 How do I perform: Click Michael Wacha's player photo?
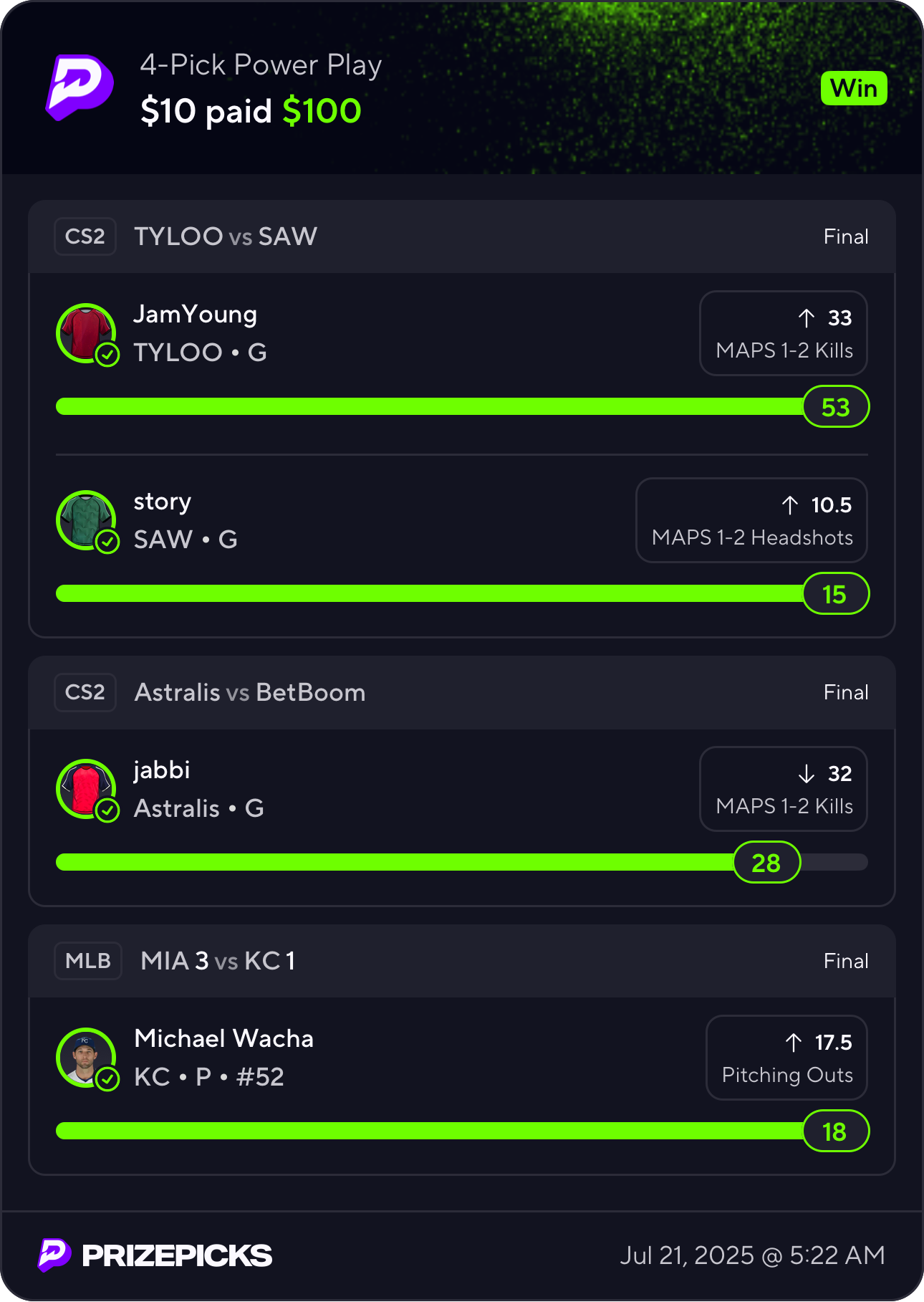coord(87,1058)
